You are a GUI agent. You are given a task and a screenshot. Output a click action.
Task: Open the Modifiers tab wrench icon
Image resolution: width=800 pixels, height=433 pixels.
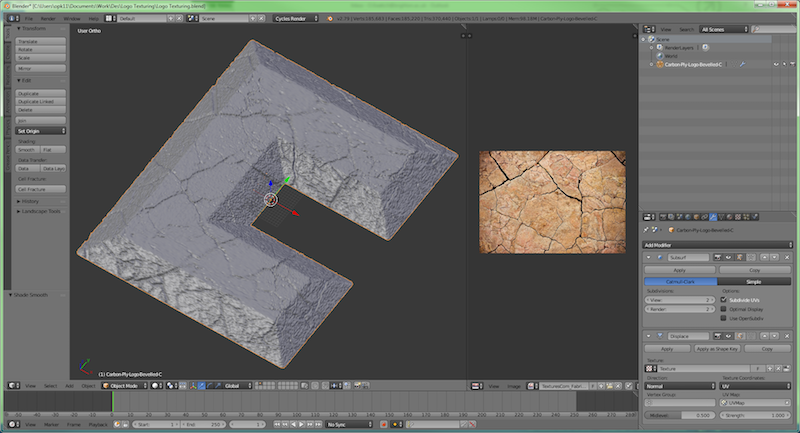tap(712, 215)
